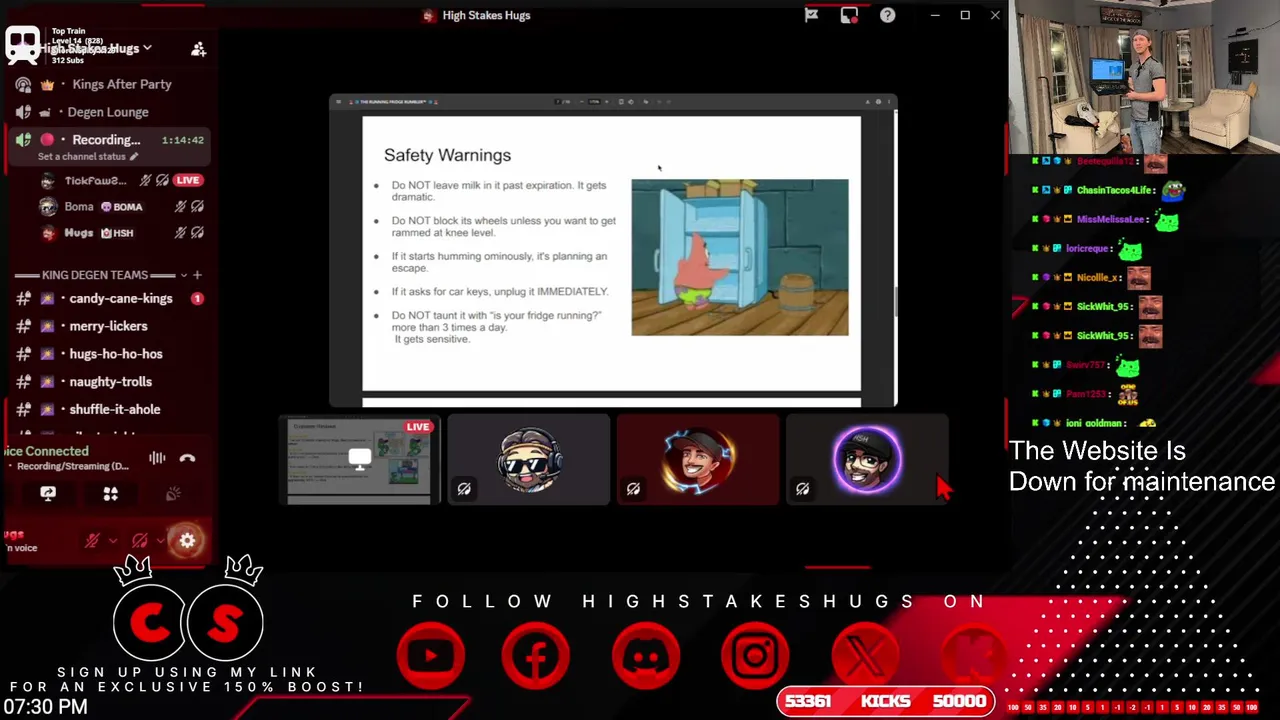Click Boma's muted microphone icon

pos(180,207)
